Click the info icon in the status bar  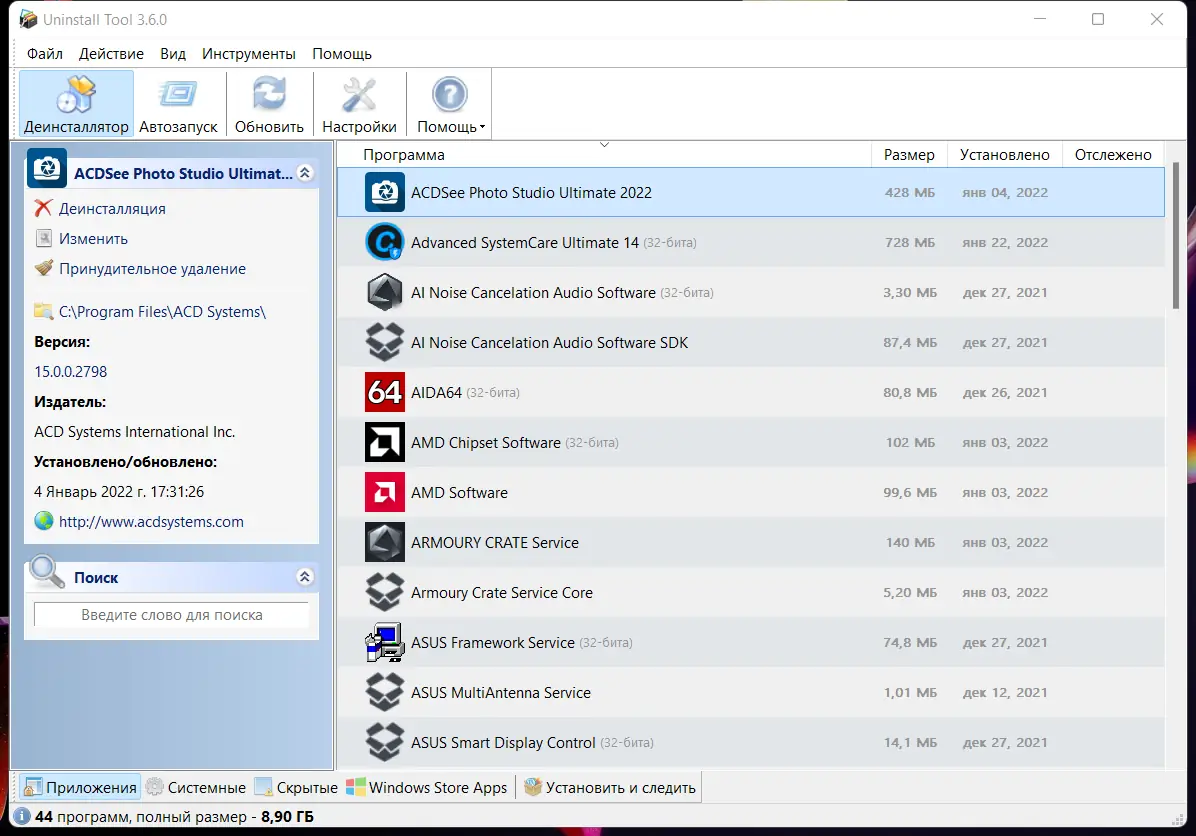22,816
